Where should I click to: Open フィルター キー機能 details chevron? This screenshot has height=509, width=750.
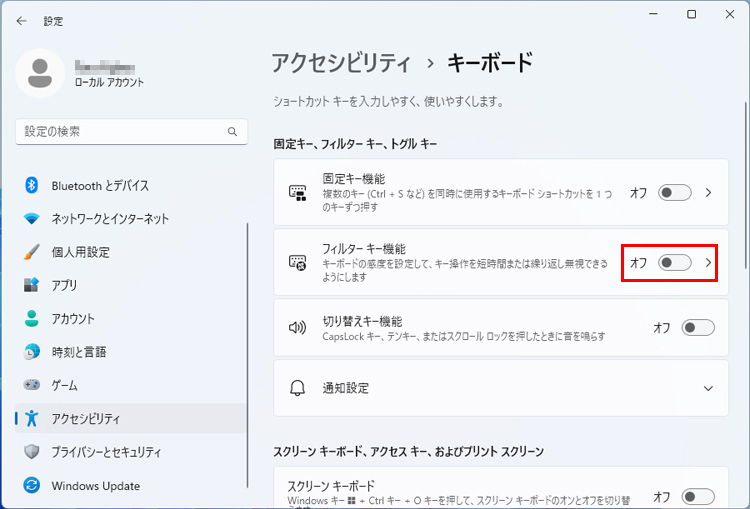(x=709, y=262)
